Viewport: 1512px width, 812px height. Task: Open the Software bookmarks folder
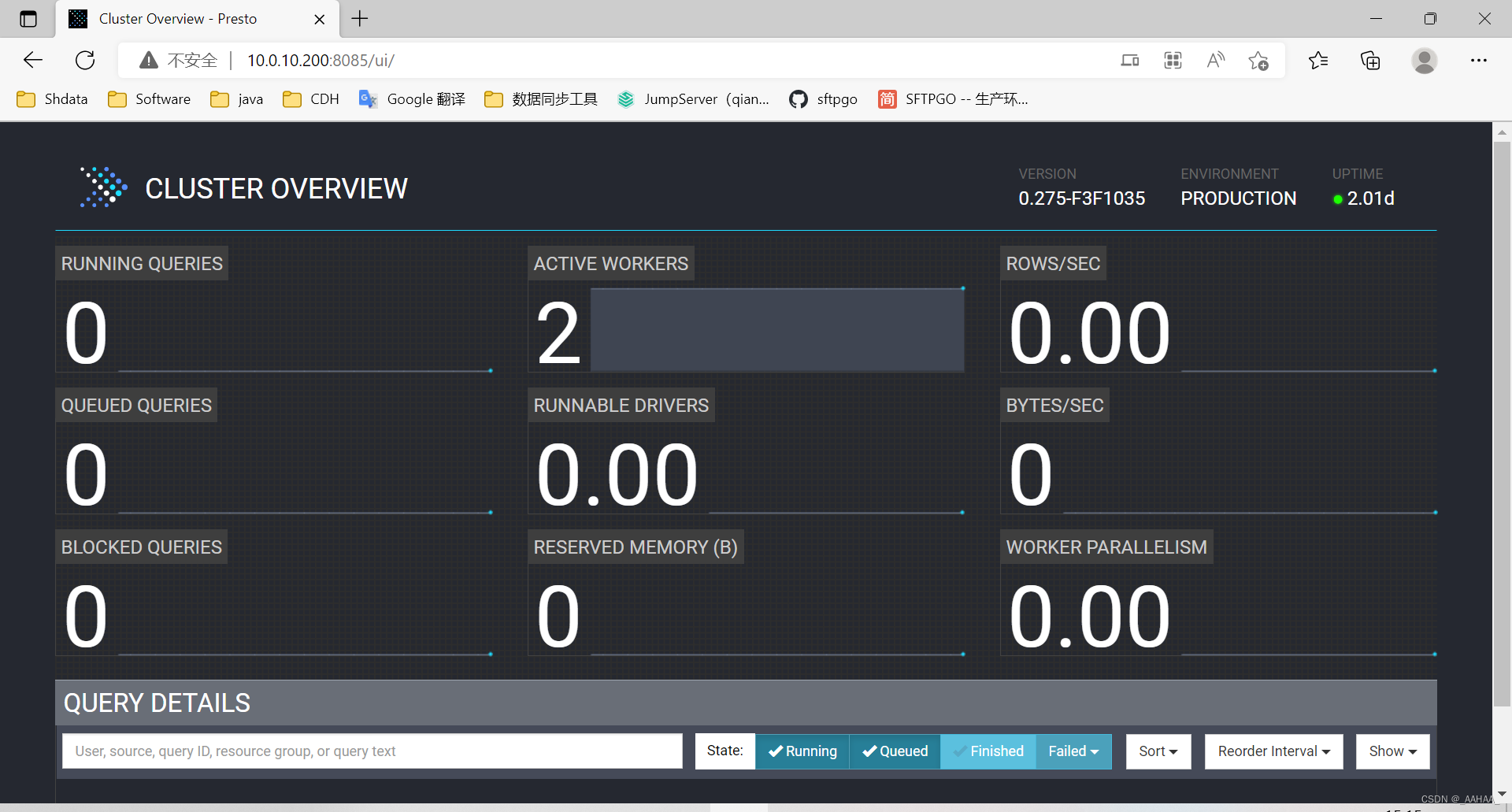[150, 99]
